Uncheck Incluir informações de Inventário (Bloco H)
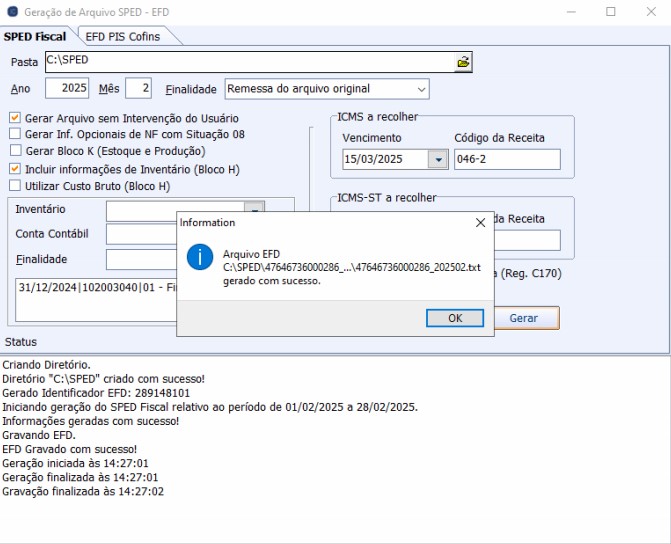The image size is (671, 544). tap(15, 169)
